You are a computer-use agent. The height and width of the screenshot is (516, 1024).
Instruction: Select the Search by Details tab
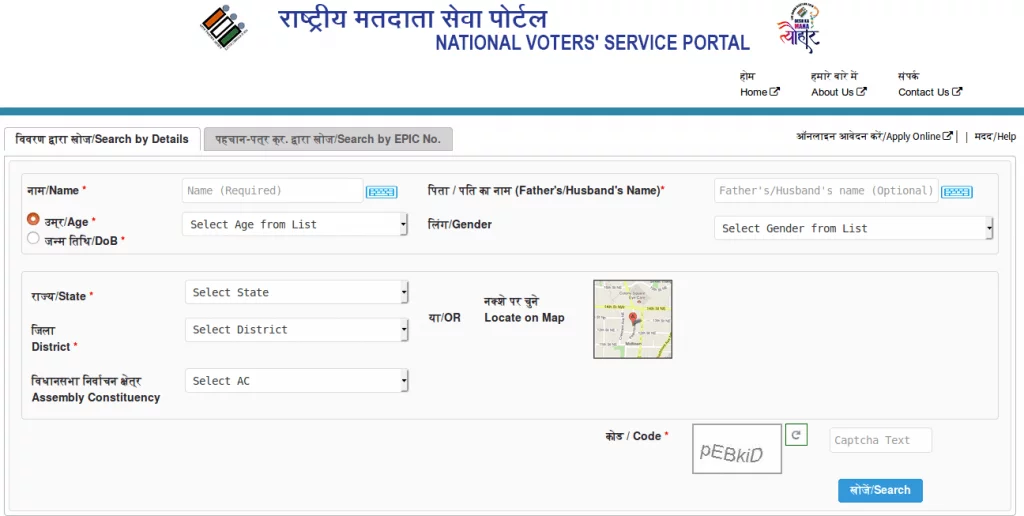pyautogui.click(x=102, y=139)
